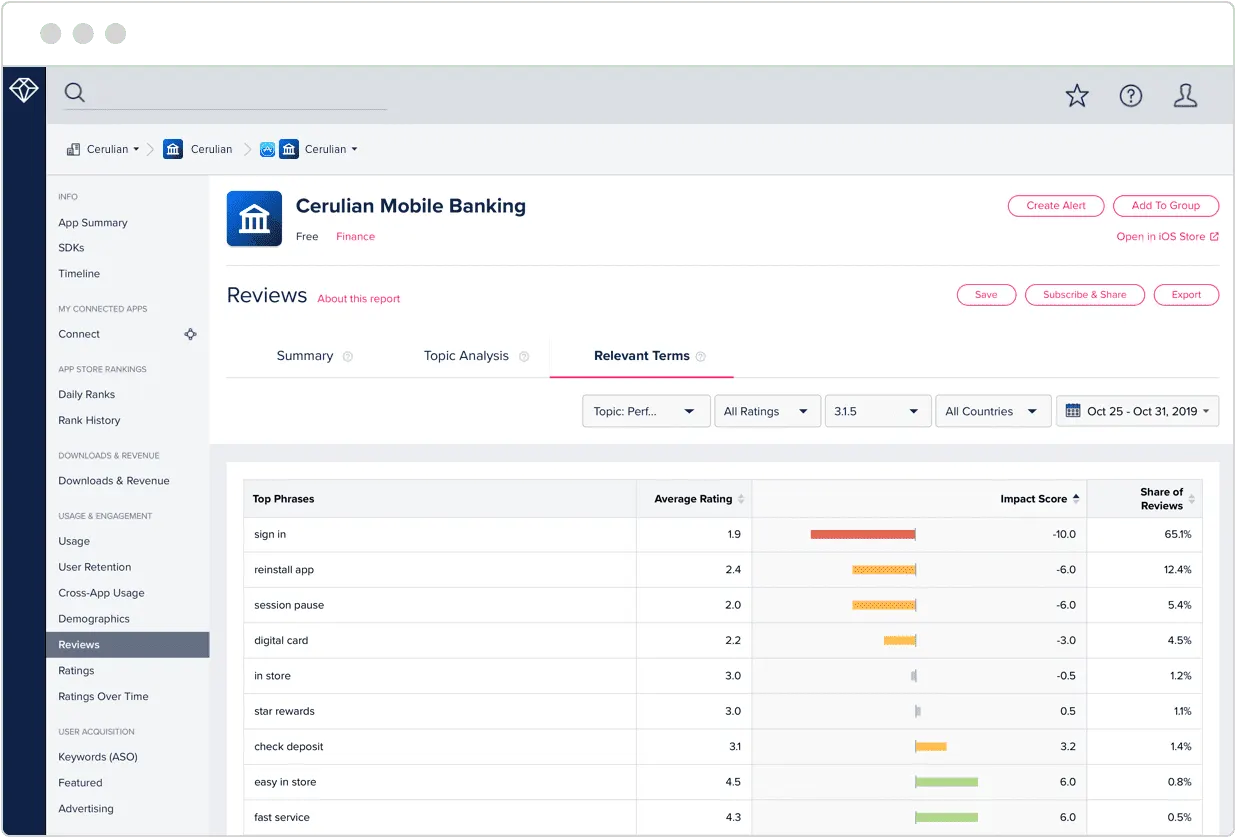Switch to the Topic Analysis tab
Screen dimensions: 1236x838
tap(466, 356)
